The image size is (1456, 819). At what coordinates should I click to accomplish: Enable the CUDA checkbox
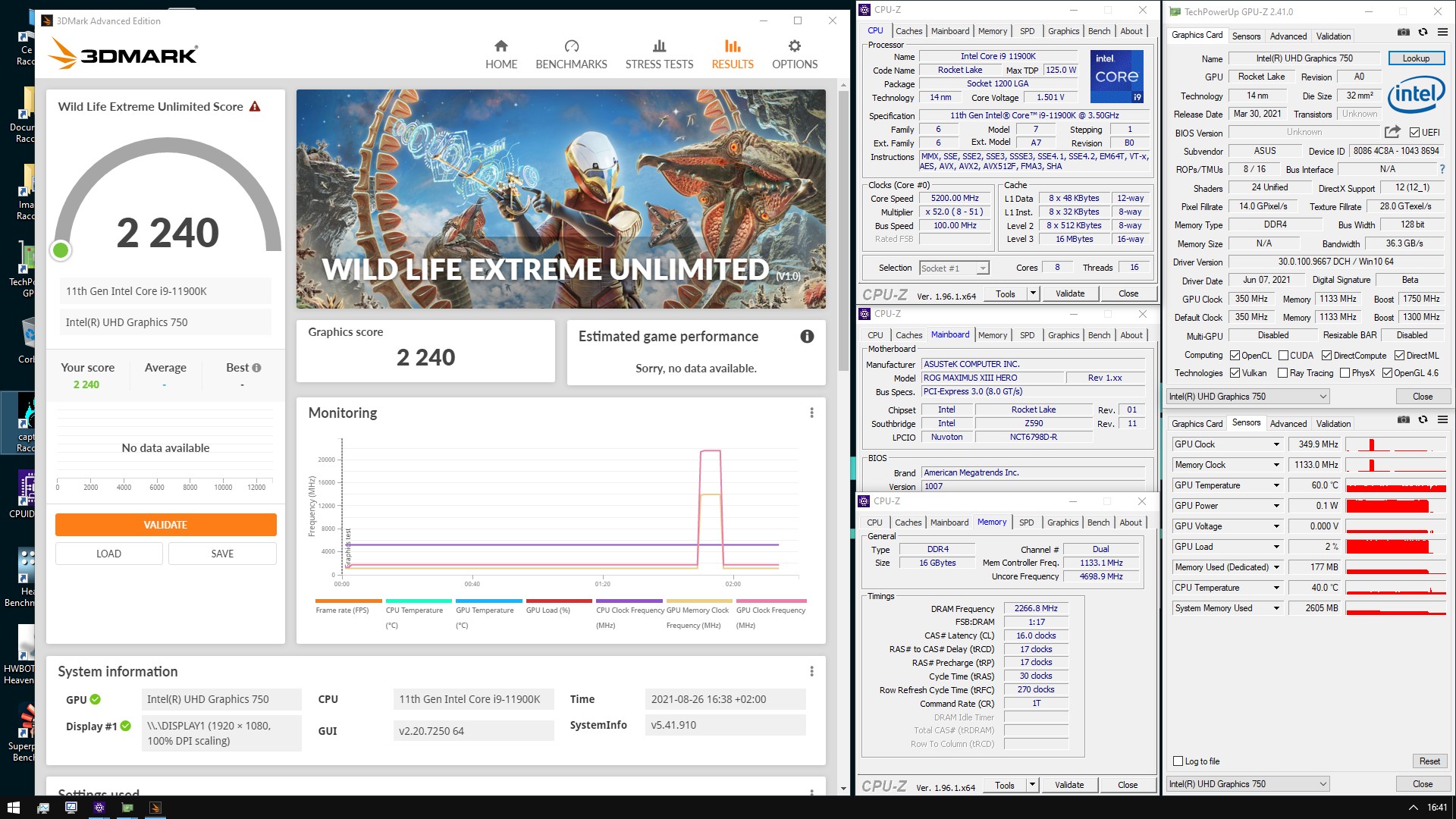click(1283, 356)
